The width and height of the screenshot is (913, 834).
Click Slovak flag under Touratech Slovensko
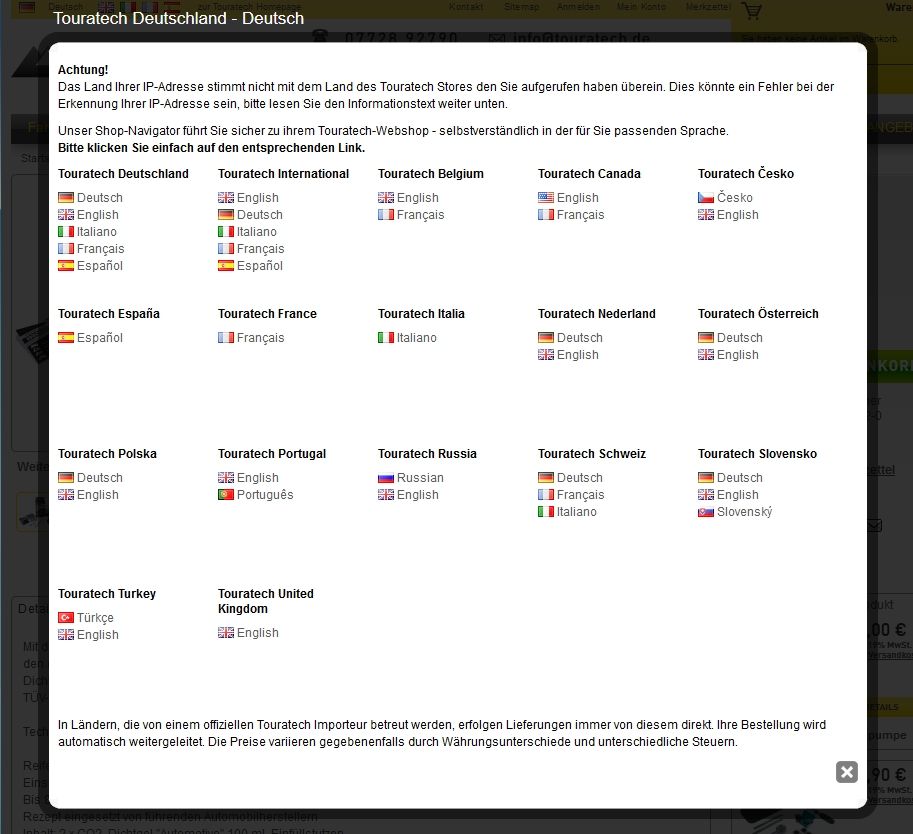point(706,512)
